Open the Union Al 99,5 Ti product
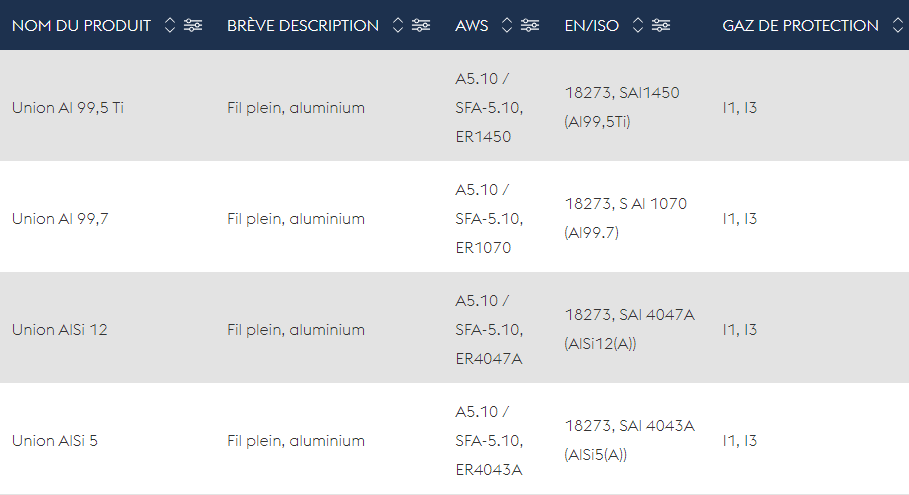 [68, 107]
